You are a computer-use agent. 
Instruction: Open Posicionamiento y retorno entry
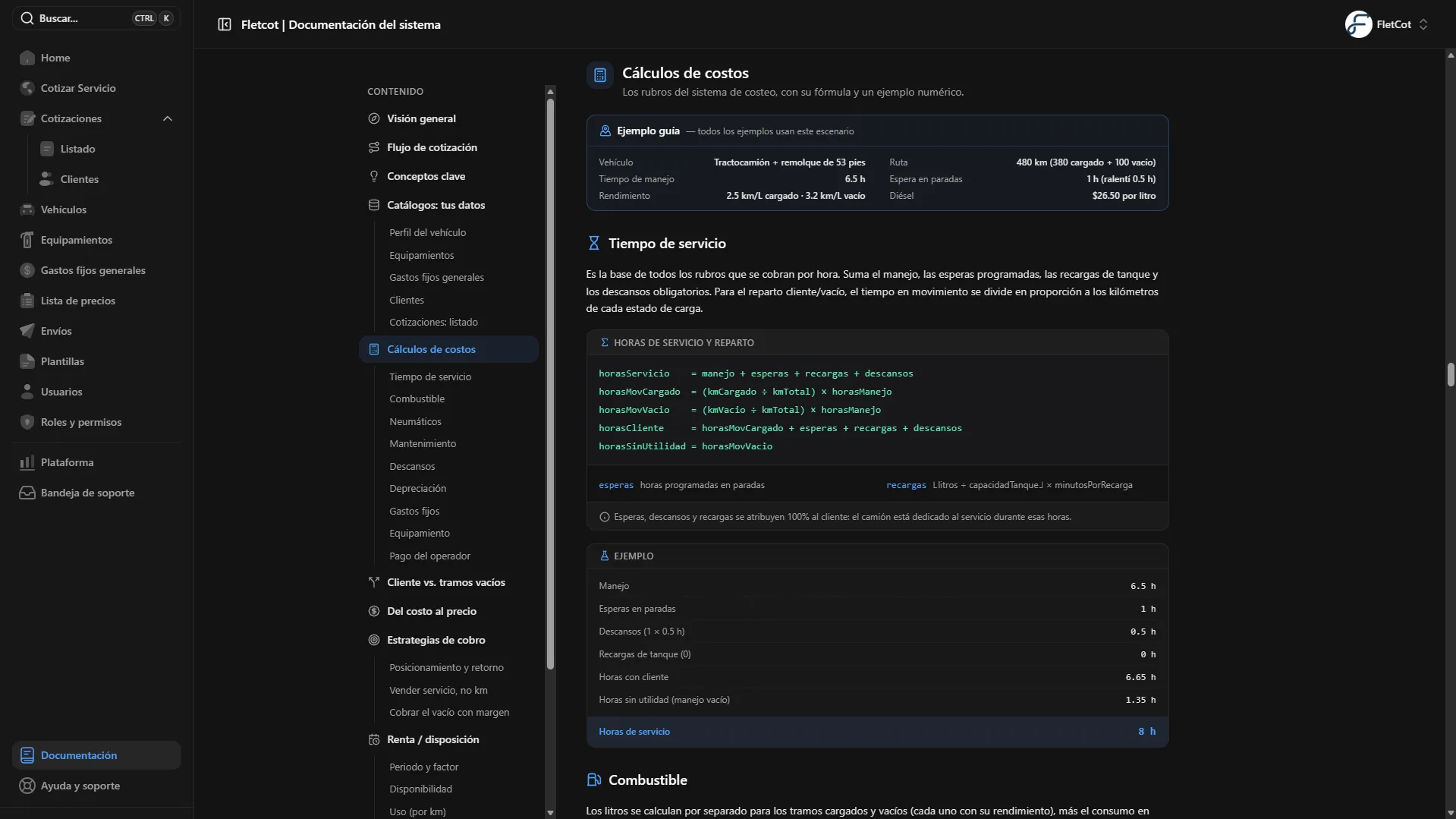pos(446,667)
